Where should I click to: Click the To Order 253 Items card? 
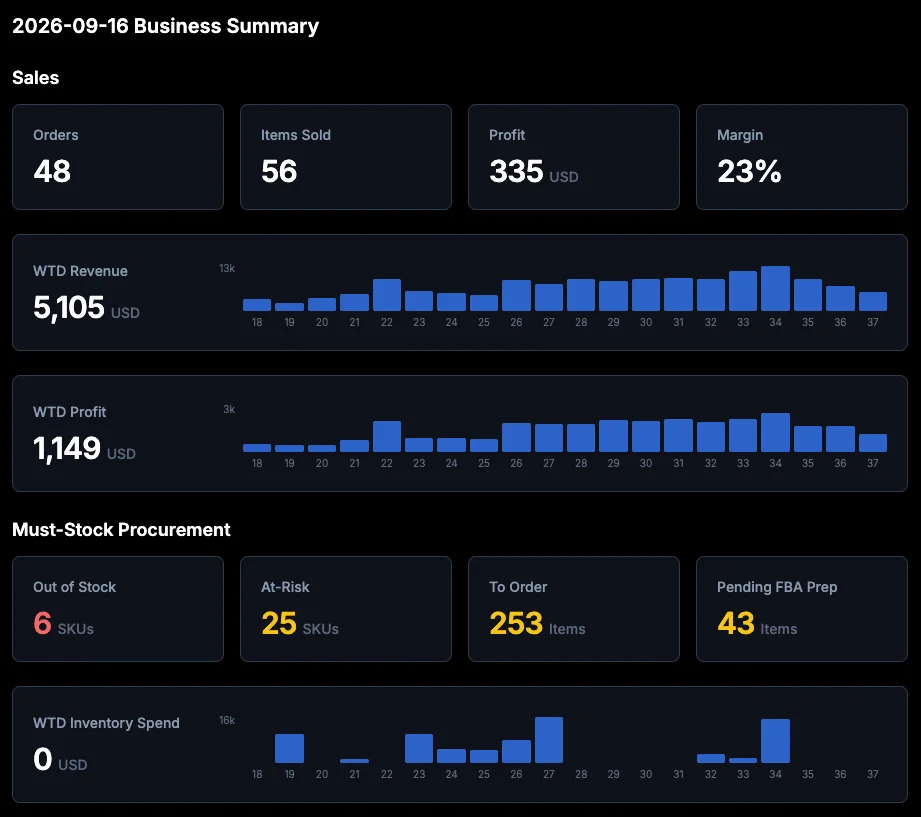pos(573,608)
